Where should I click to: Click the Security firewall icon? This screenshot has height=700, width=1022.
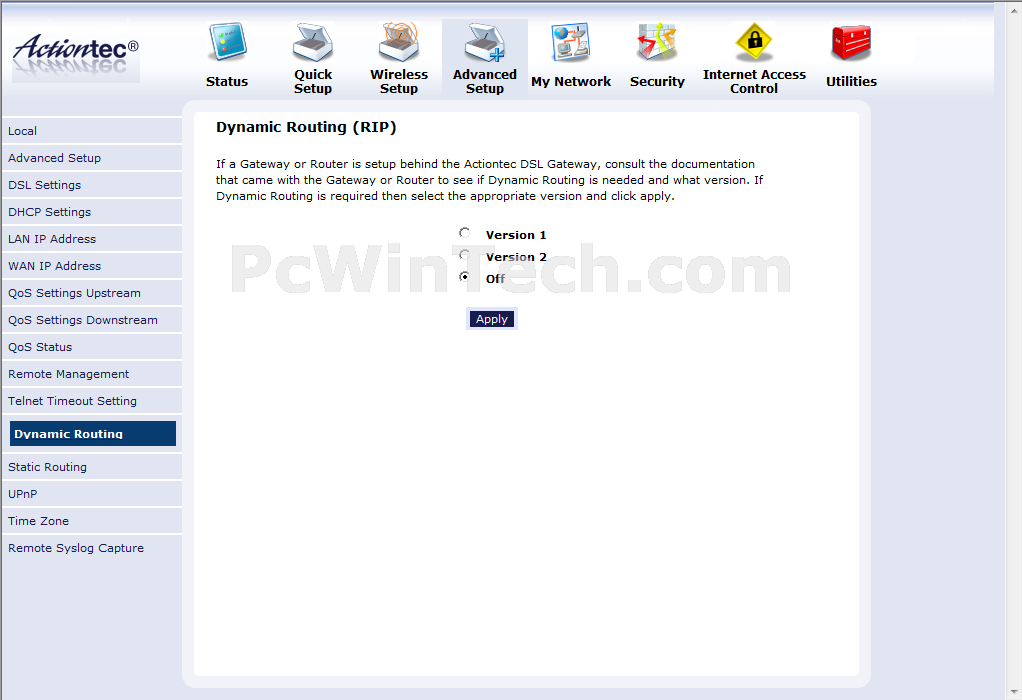coord(657,42)
